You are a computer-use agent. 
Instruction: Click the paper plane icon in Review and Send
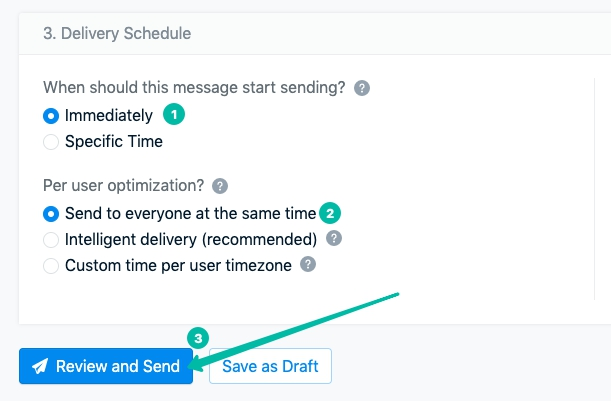pyautogui.click(x=40, y=367)
